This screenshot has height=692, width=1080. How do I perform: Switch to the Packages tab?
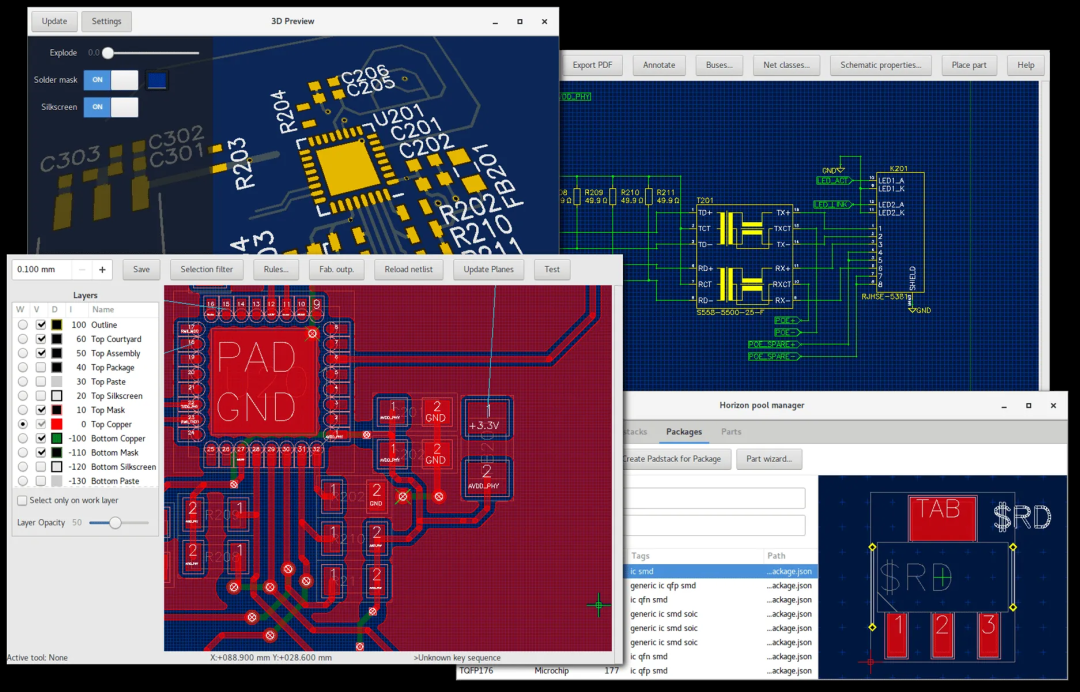684,432
